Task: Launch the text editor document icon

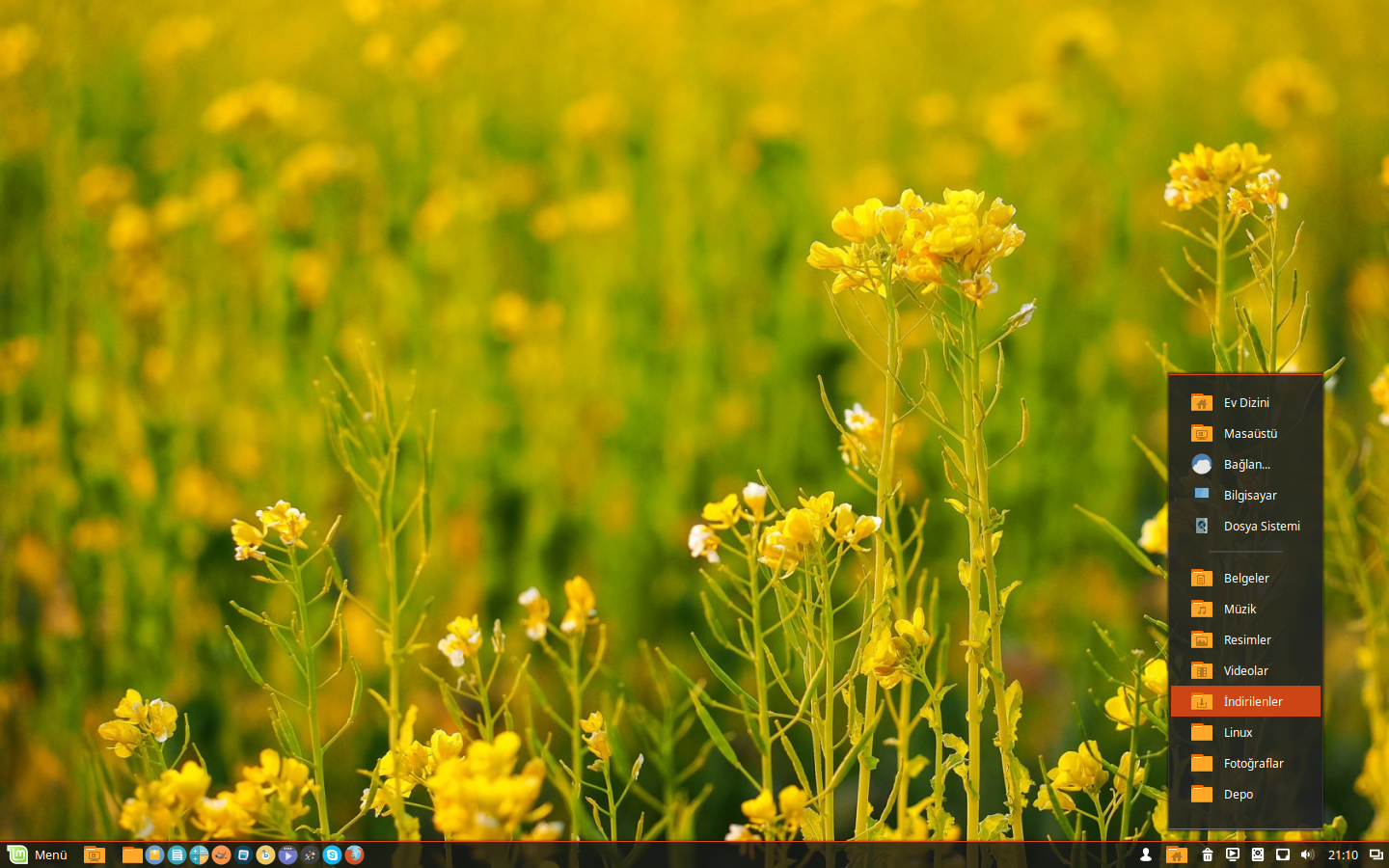Action: tap(177, 854)
